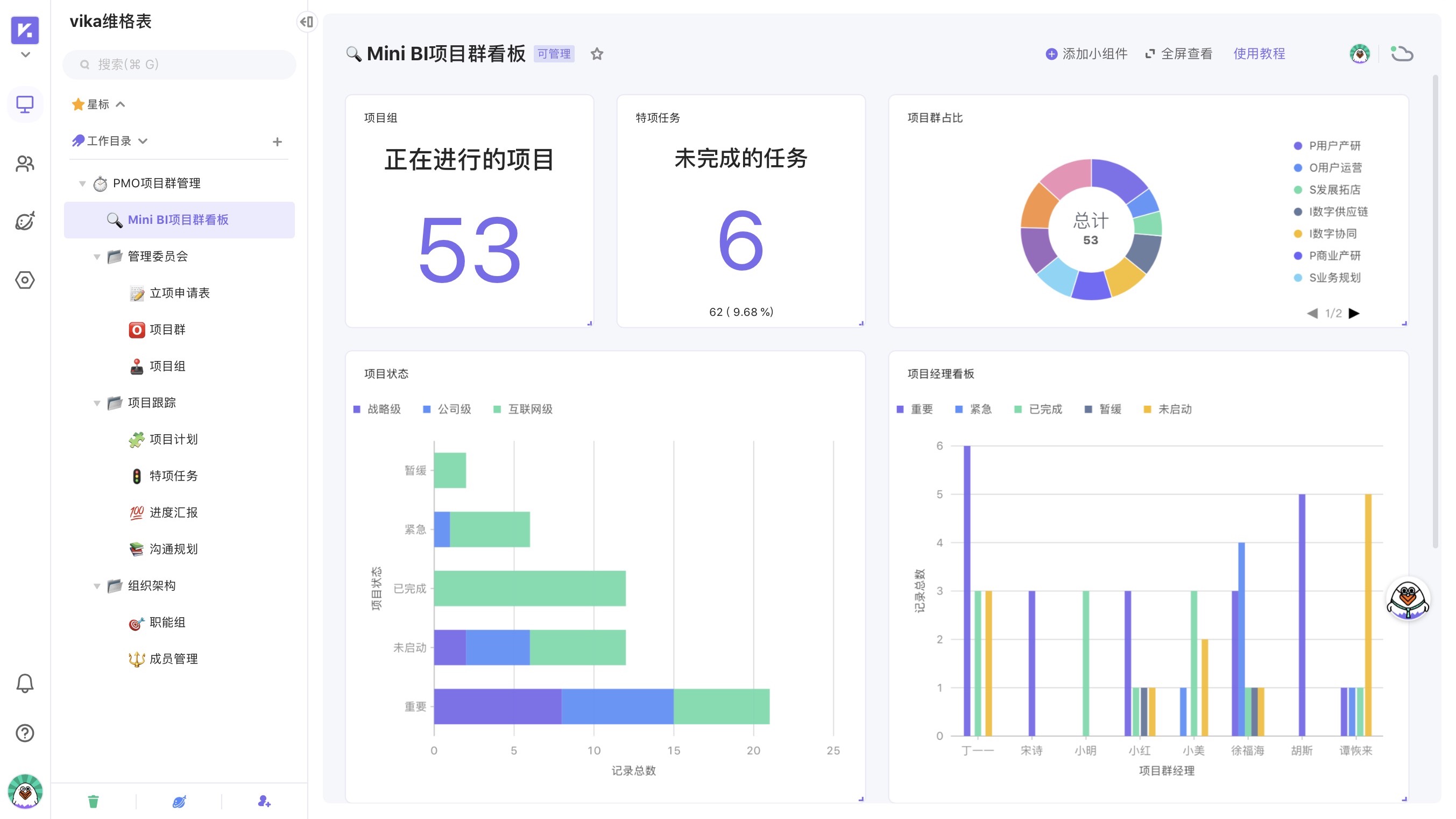Open 项目计划 in the sidebar tree

[x=173, y=439]
